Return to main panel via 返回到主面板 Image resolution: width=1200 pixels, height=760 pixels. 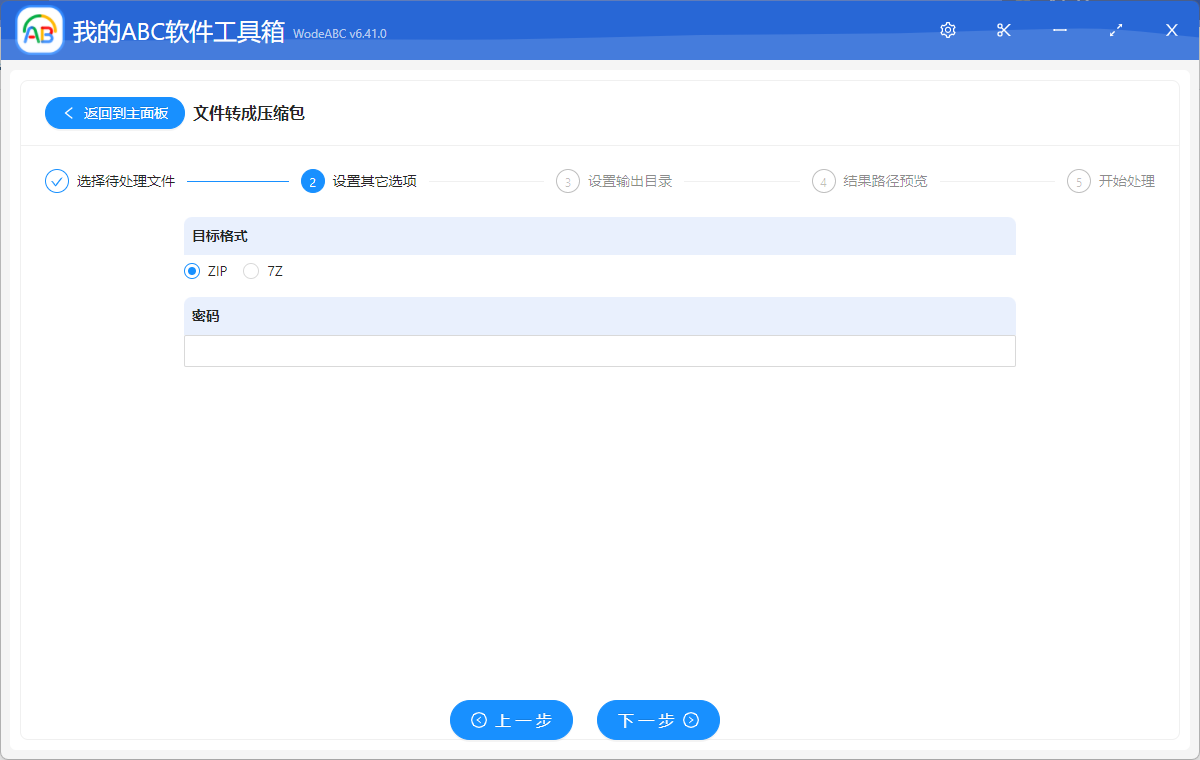pos(114,113)
